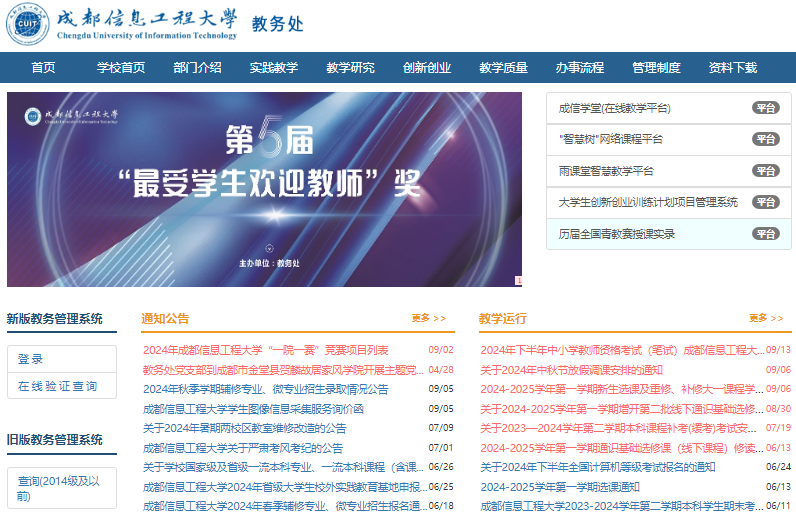Open 成信学堂(在线教学平台) link
796x527 pixels.
pos(614,108)
